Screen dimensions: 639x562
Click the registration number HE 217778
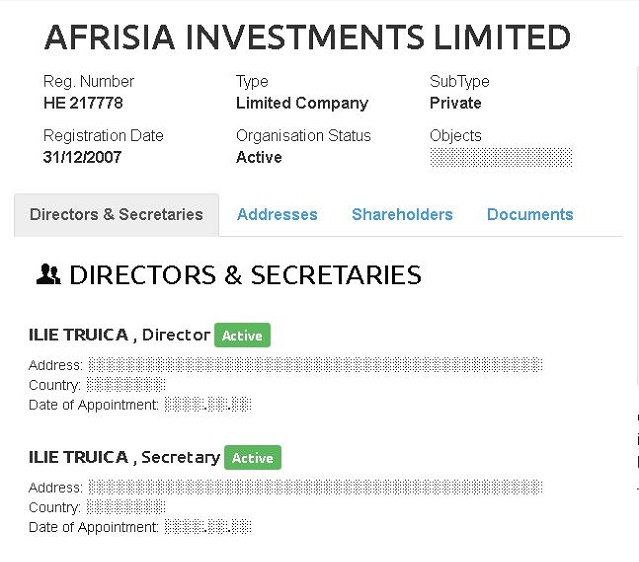click(83, 103)
